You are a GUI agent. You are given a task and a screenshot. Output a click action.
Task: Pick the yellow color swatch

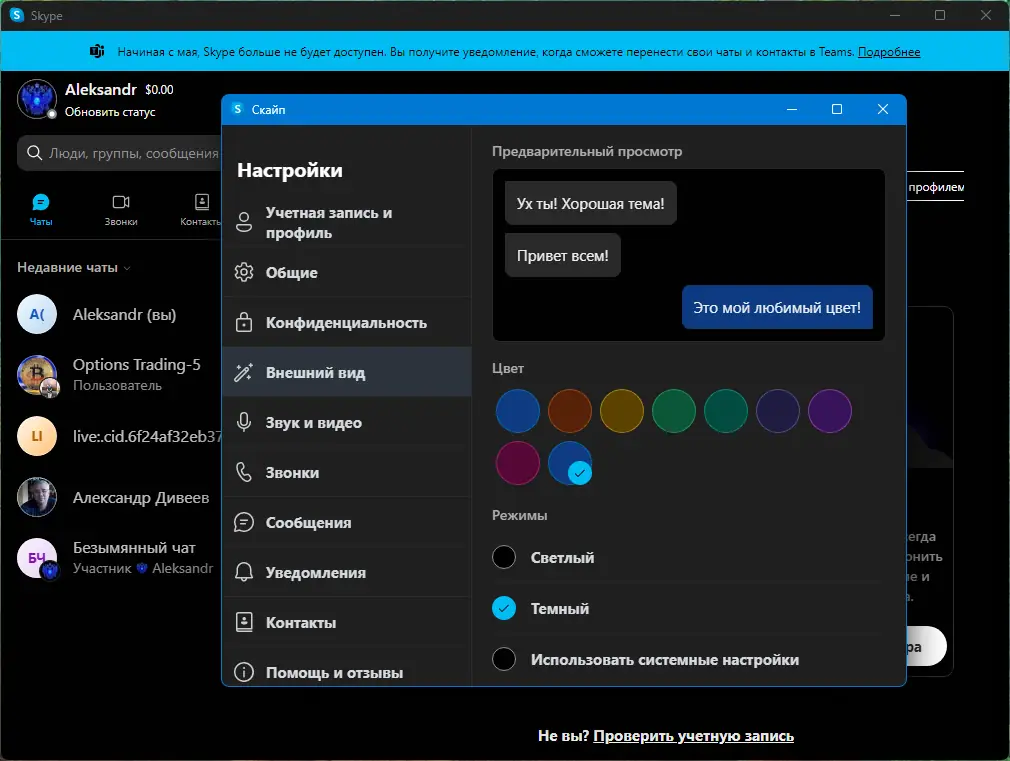[622, 411]
